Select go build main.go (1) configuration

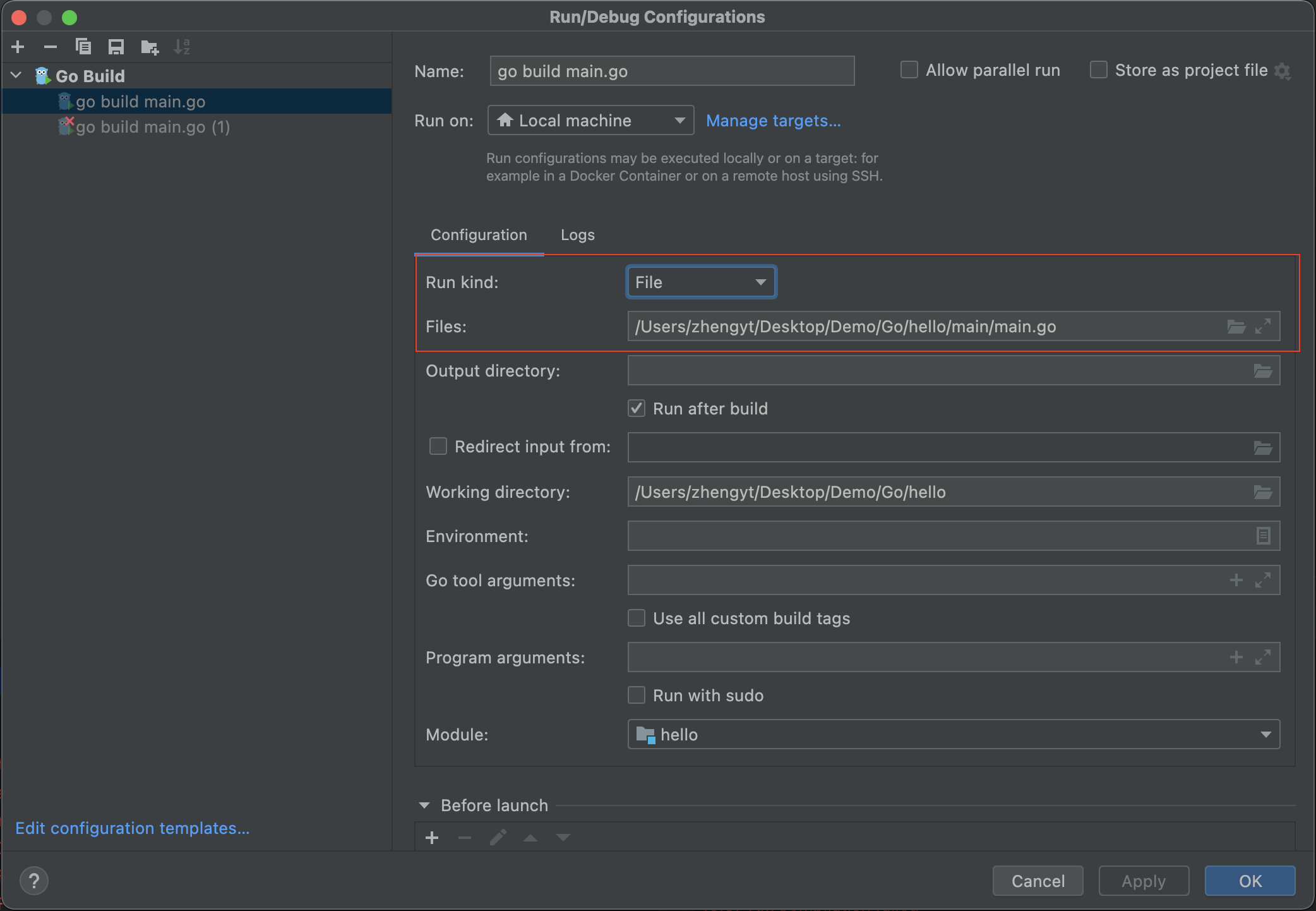tap(153, 127)
